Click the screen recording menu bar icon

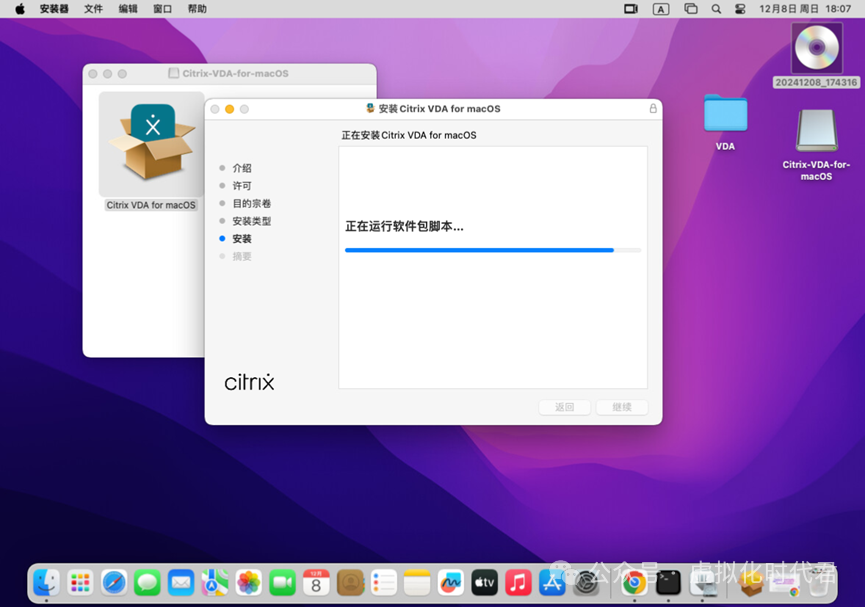[x=631, y=9]
